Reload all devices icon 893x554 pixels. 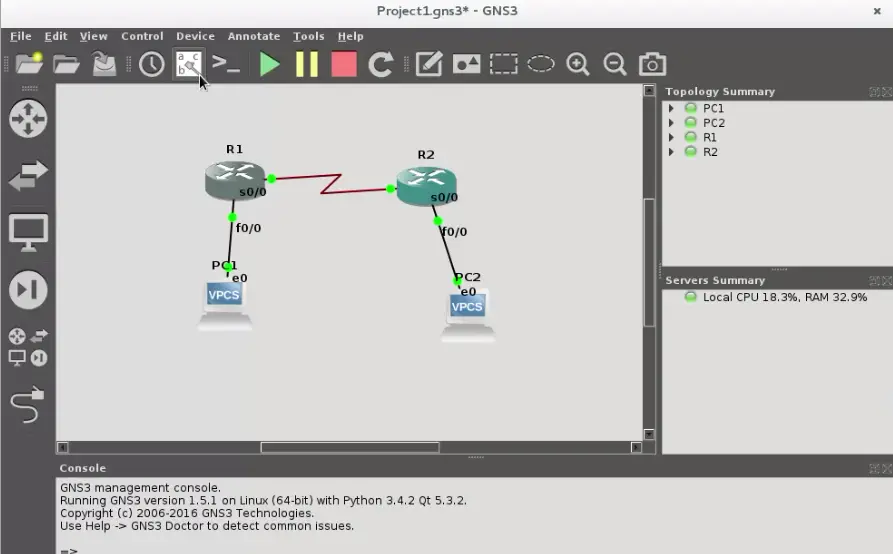(381, 64)
